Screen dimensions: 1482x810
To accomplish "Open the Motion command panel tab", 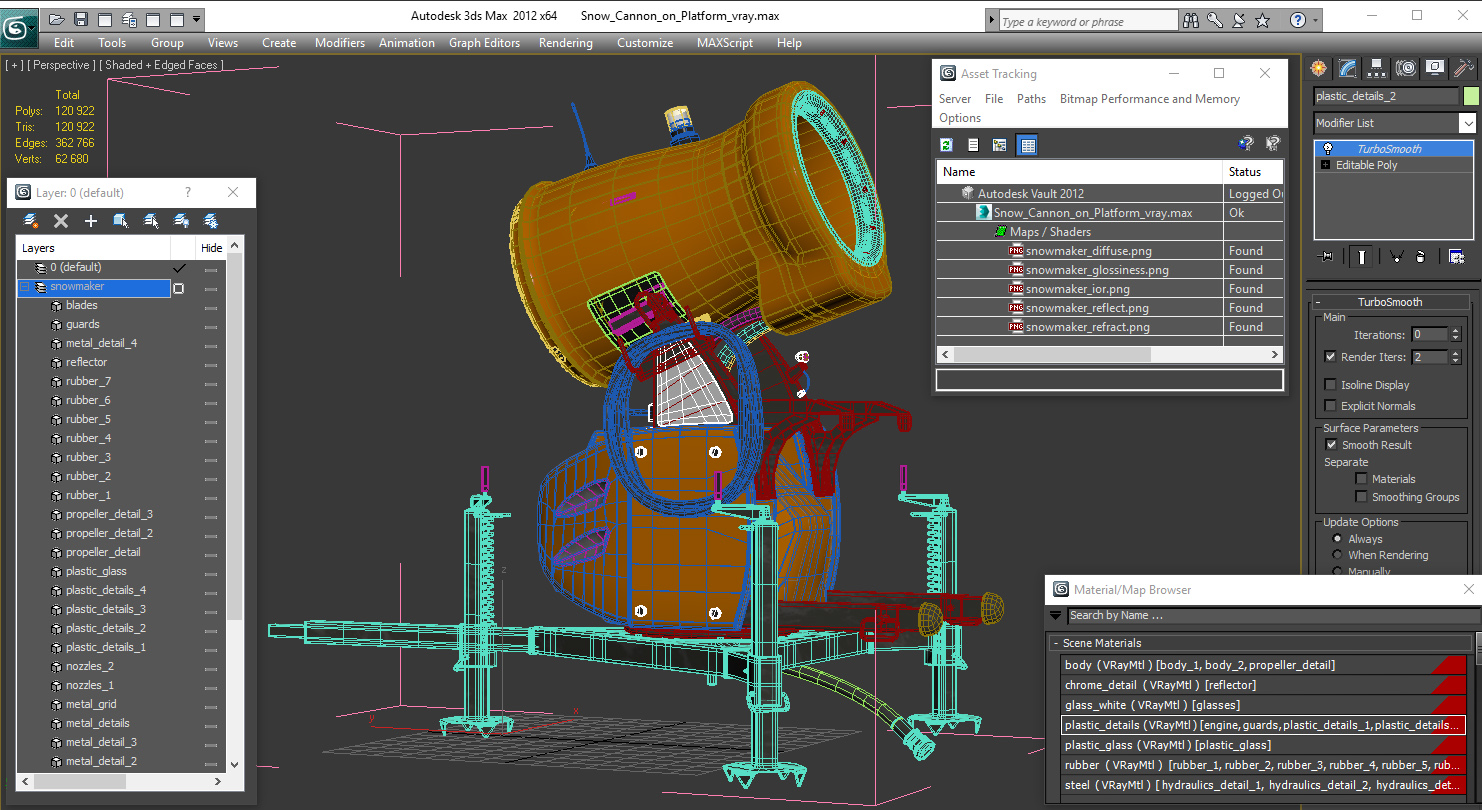I will point(1406,68).
